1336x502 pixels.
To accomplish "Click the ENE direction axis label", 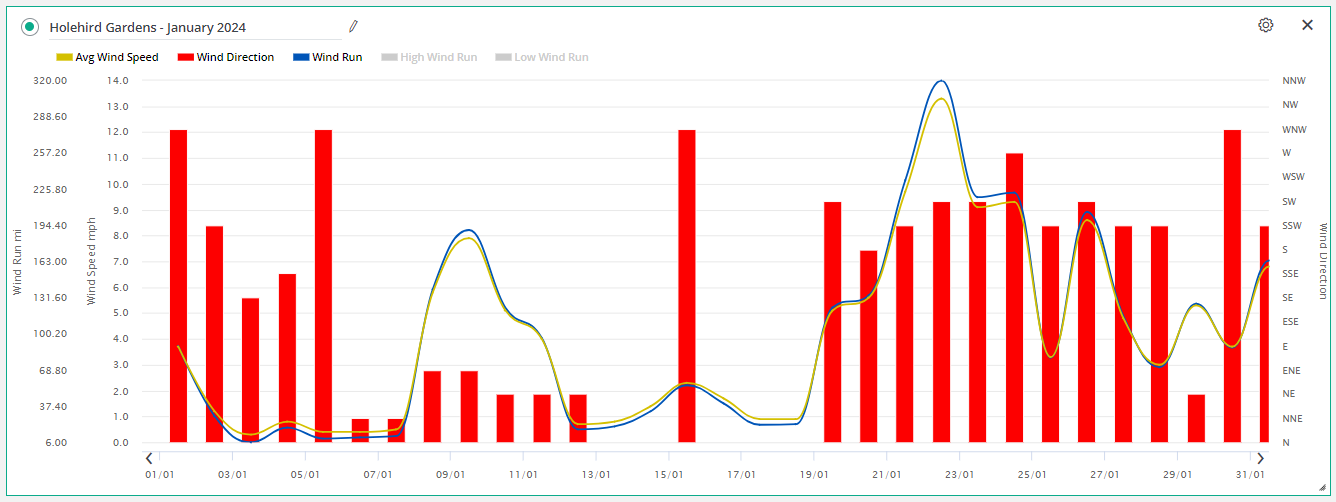I will coord(1291,371).
